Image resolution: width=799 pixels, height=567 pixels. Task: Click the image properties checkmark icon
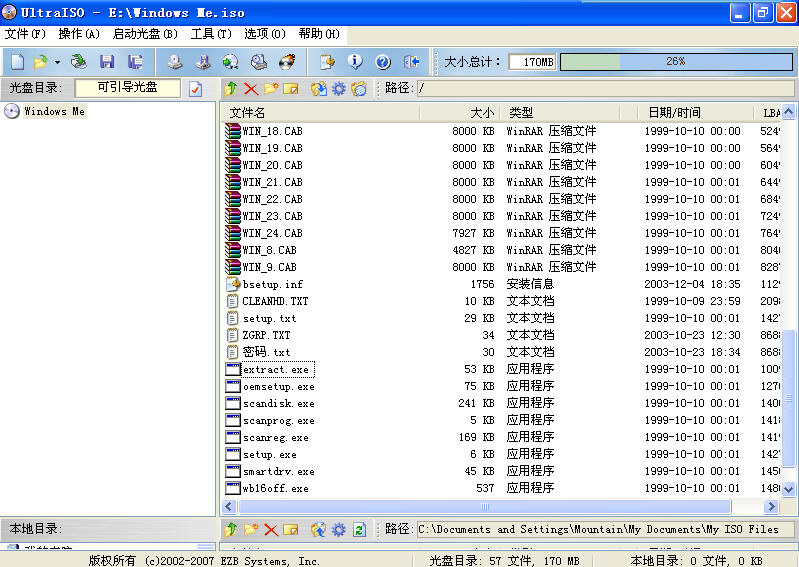tap(195, 89)
